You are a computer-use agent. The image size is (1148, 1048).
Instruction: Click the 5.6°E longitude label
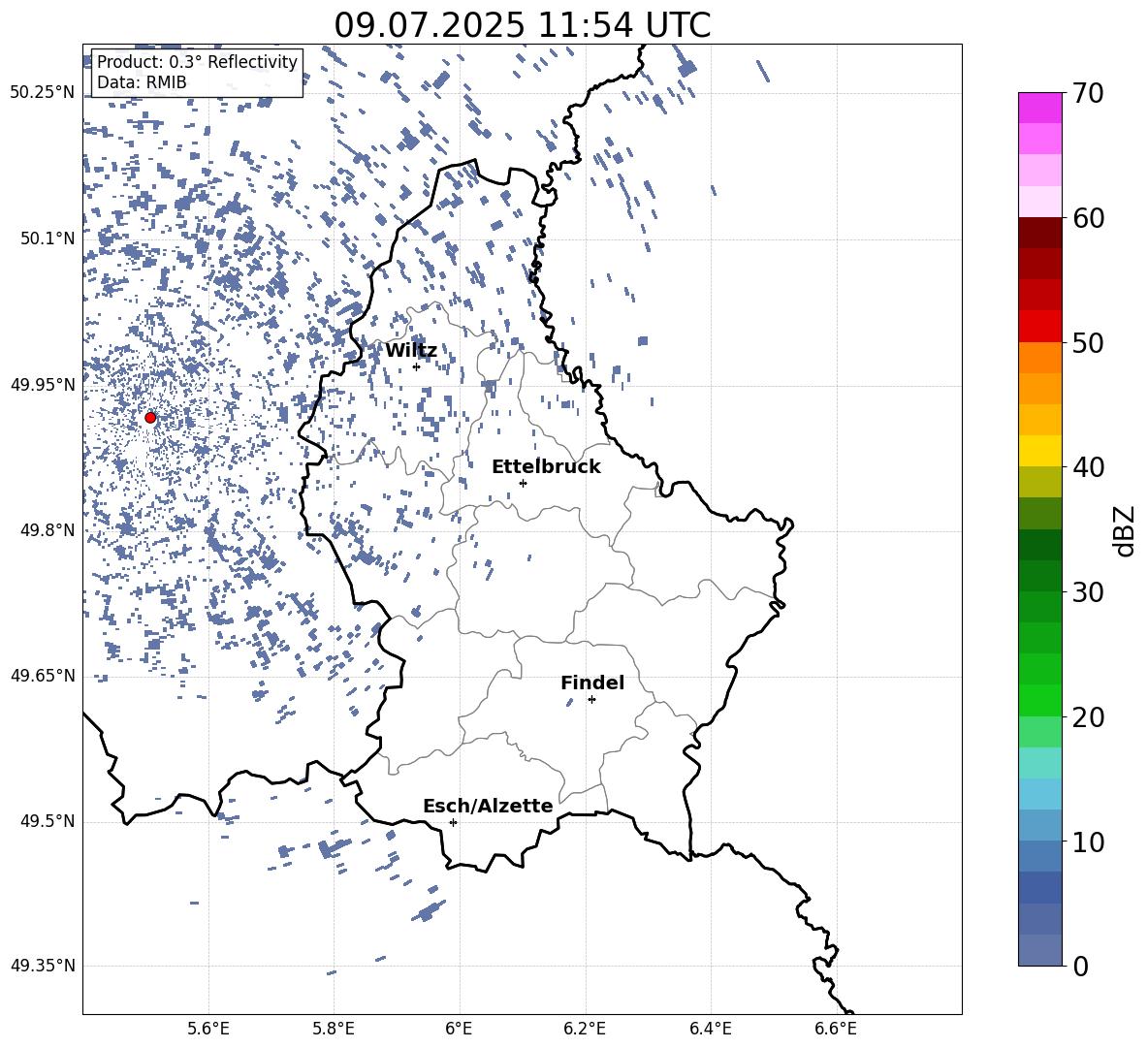[208, 1029]
